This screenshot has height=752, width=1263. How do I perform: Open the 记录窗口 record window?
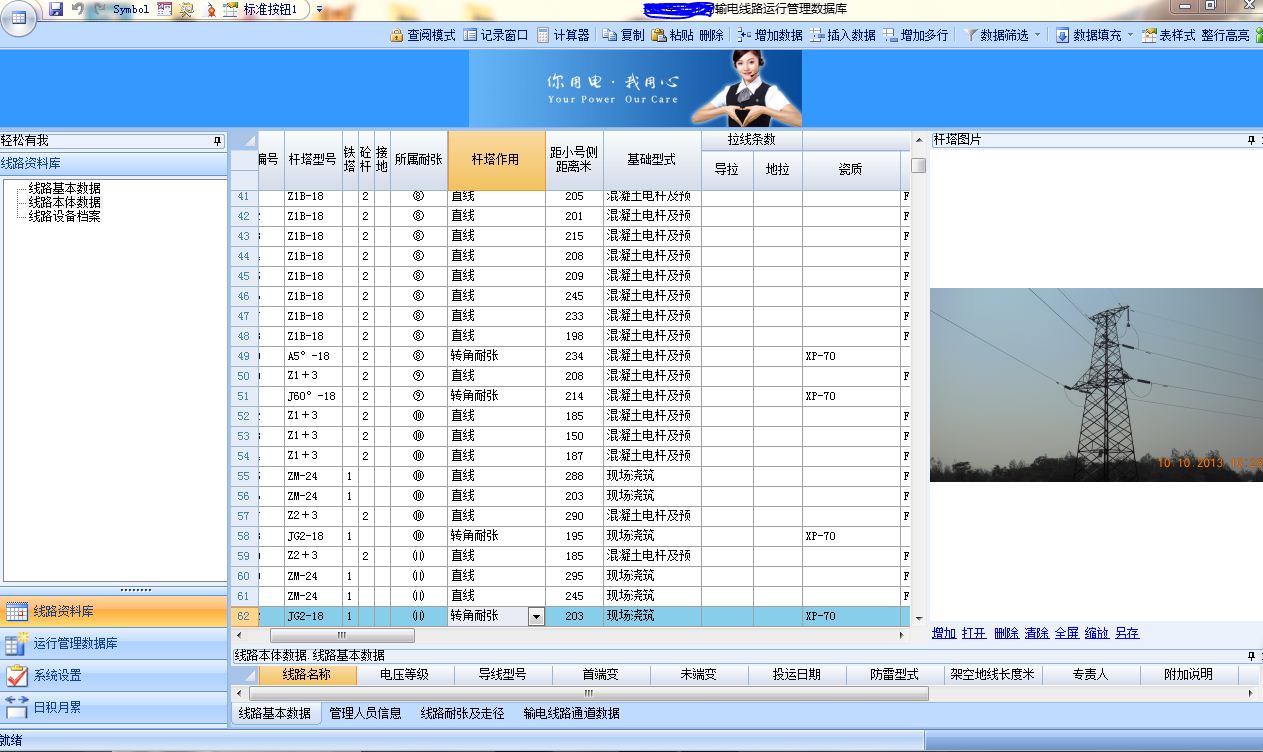pyautogui.click(x=496, y=35)
